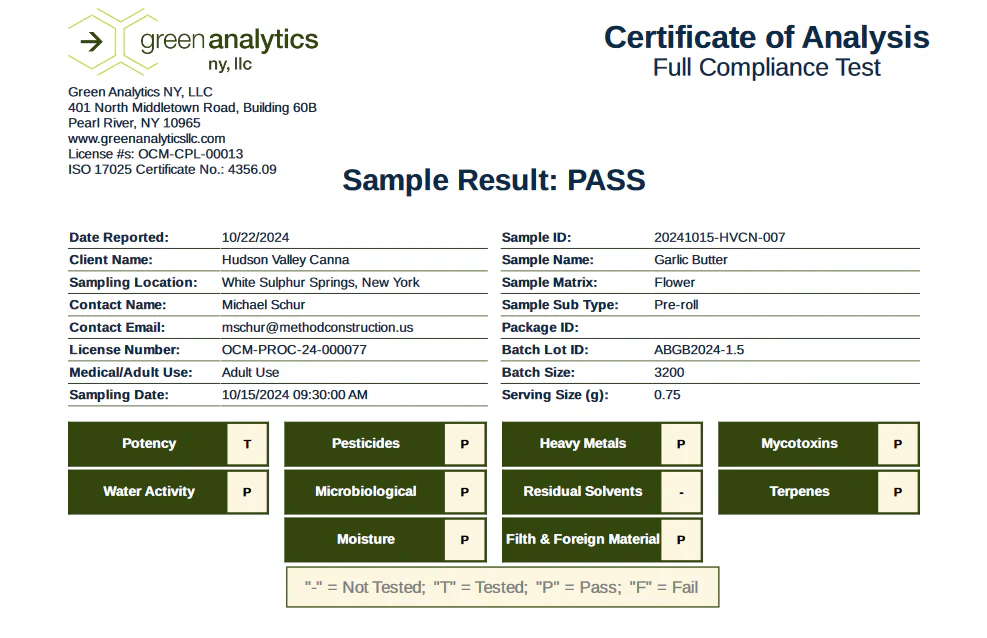Select the Residual Solvents test badge

pos(602,492)
